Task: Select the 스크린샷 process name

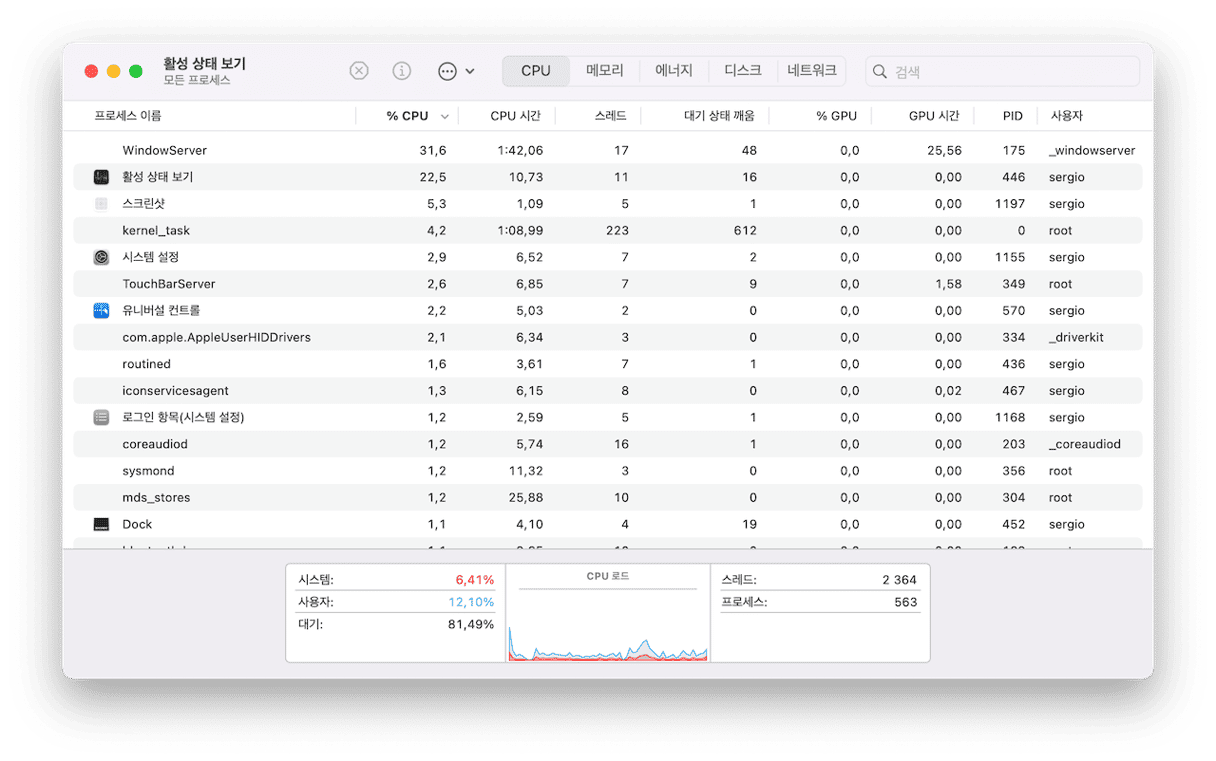Action: click(143, 204)
